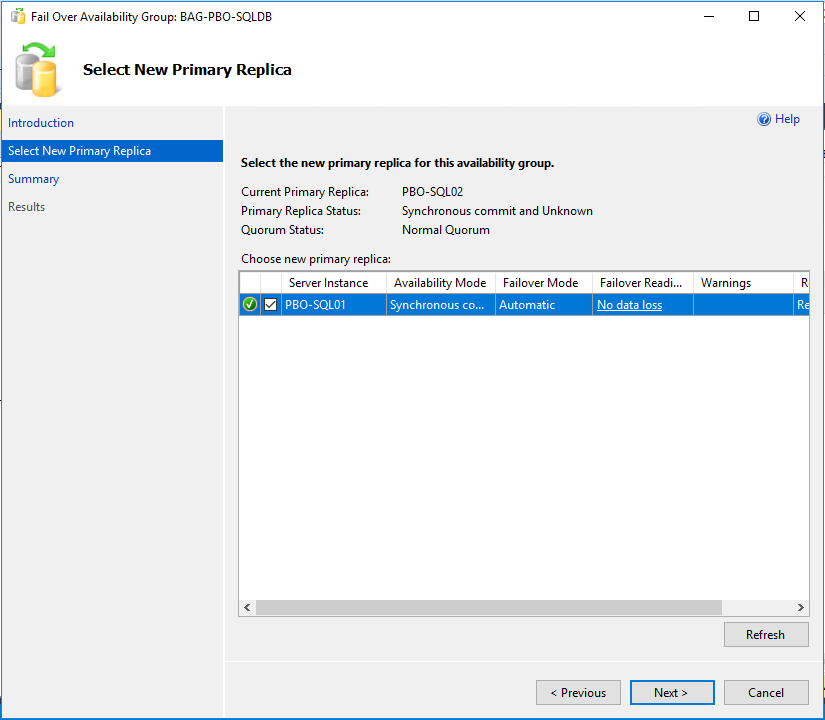Click the Previous button
The width and height of the screenshot is (825, 720).
click(x=578, y=693)
